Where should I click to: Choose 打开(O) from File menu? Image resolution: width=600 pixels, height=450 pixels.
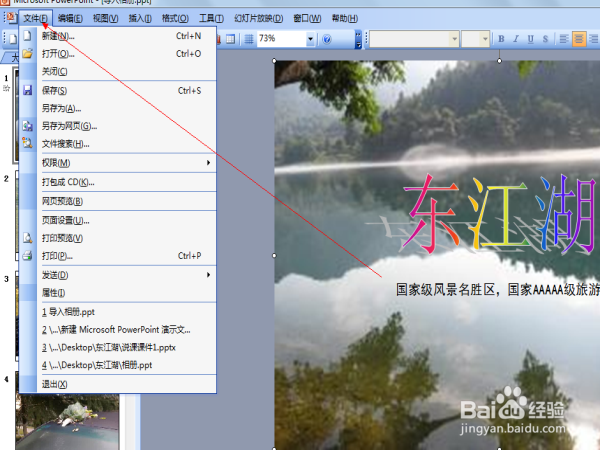click(119, 54)
